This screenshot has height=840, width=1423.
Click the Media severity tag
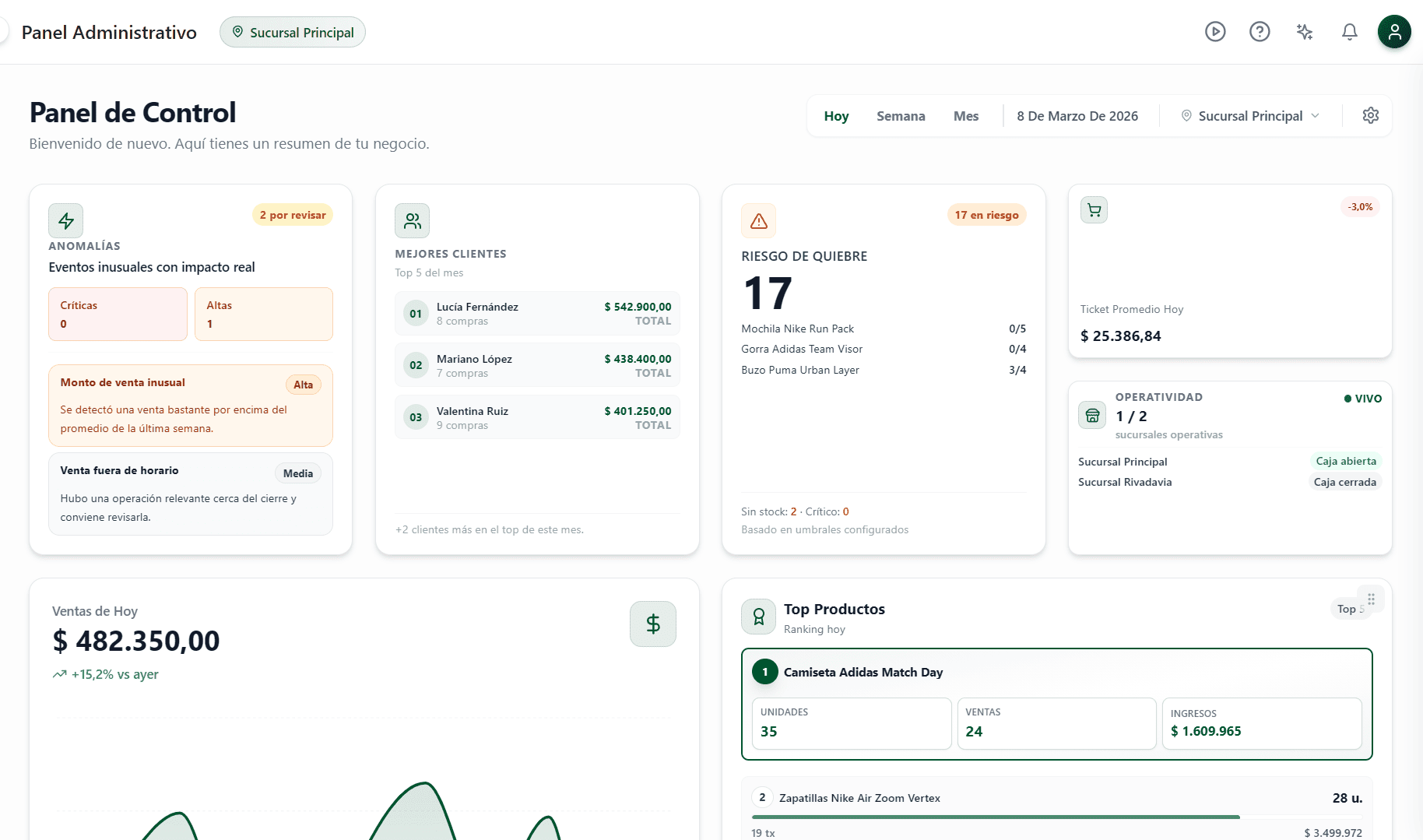(298, 473)
